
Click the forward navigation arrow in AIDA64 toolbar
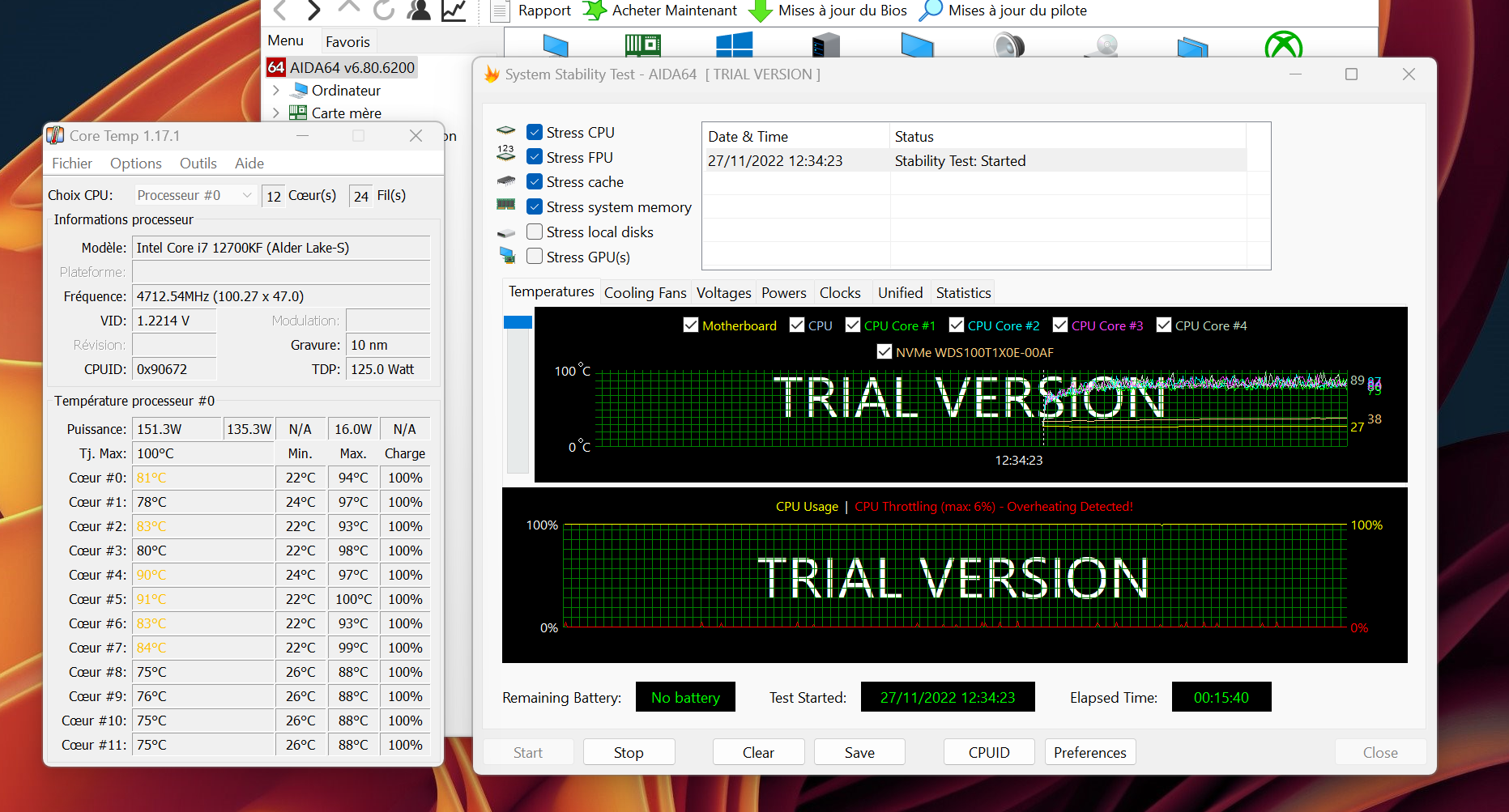pyautogui.click(x=313, y=11)
